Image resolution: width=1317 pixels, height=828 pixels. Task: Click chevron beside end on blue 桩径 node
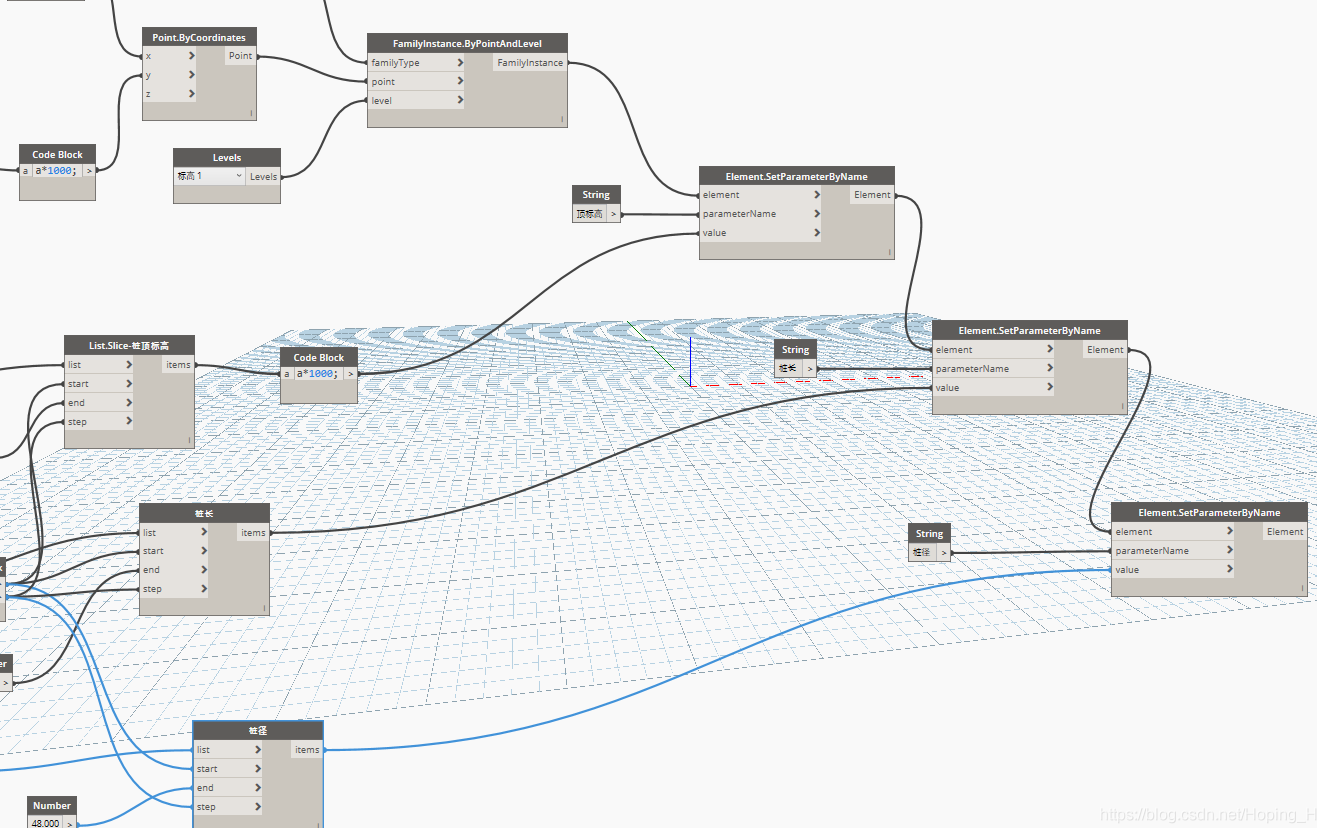258,788
